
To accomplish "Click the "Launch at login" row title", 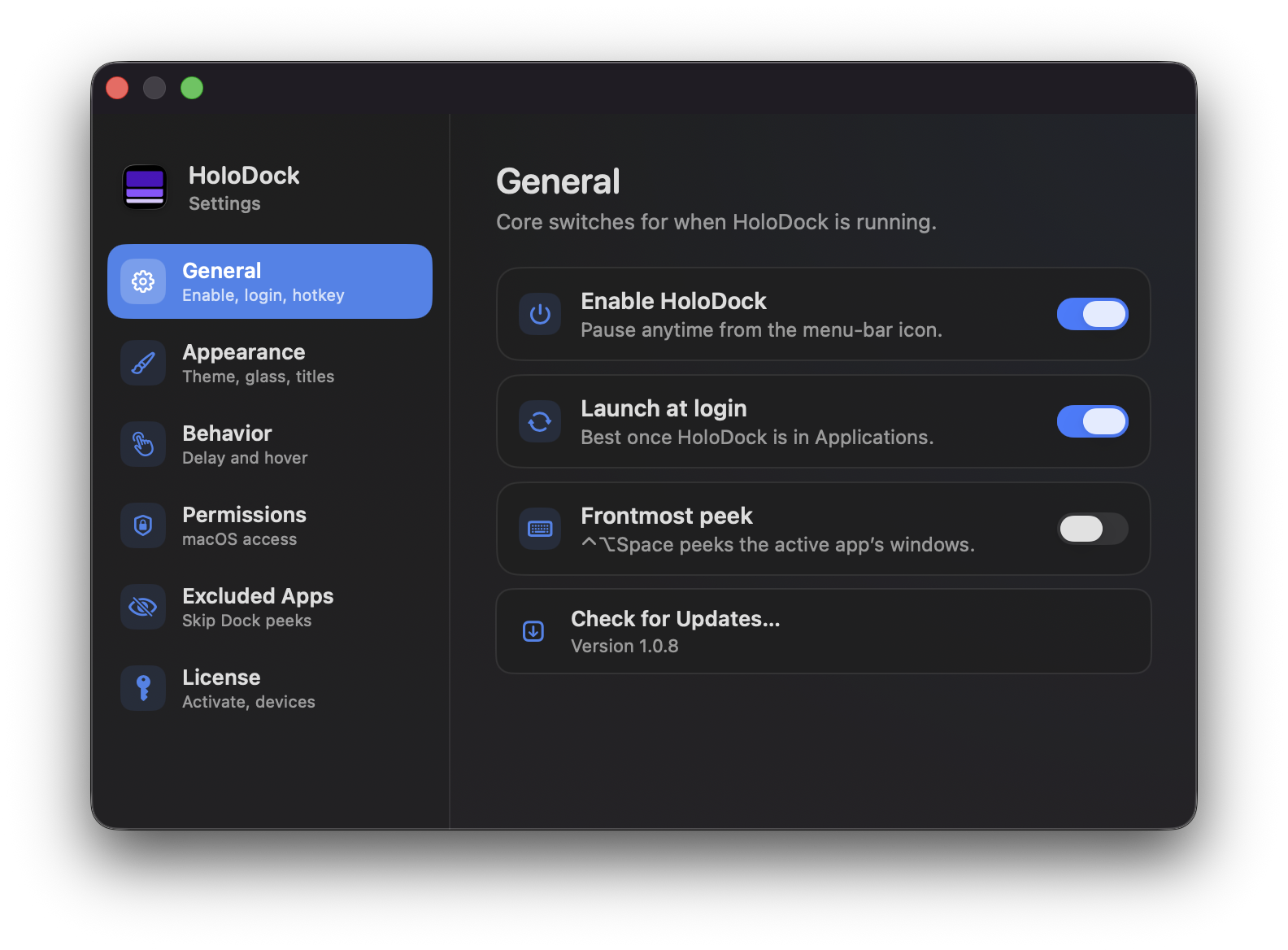I will coord(664,408).
